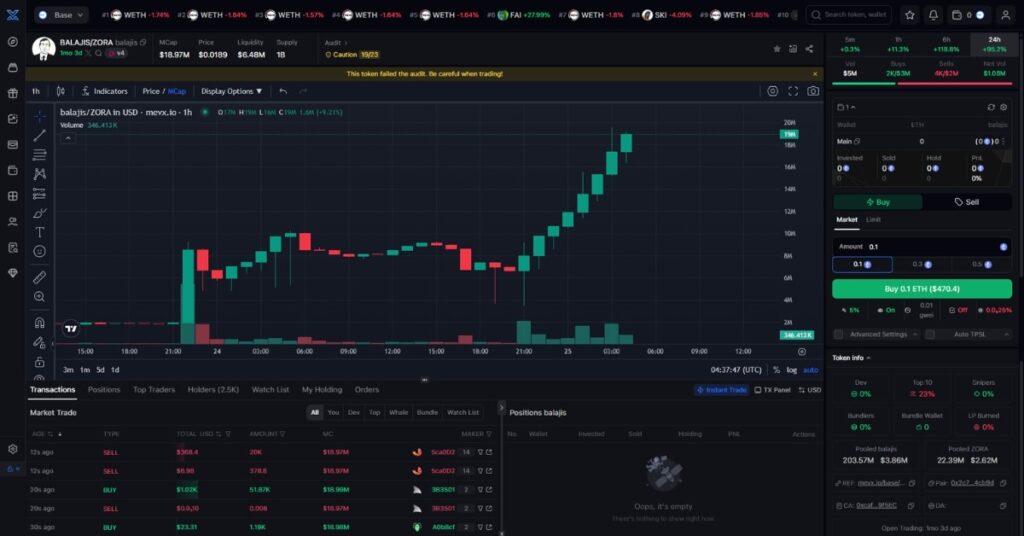The height and width of the screenshot is (536, 1024).
Task: Switch the chart to fullscreen mode
Action: (793, 91)
